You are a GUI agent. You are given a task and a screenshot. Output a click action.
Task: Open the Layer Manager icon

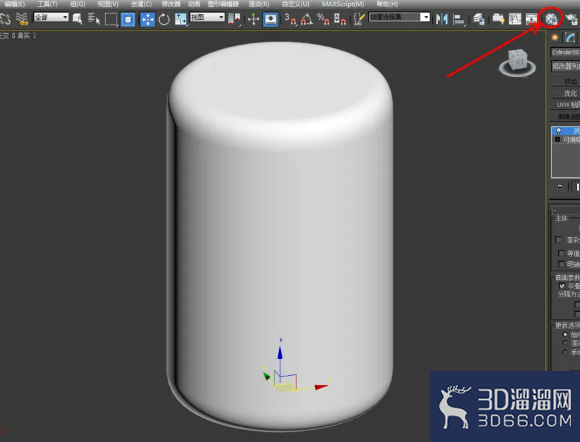(x=479, y=19)
